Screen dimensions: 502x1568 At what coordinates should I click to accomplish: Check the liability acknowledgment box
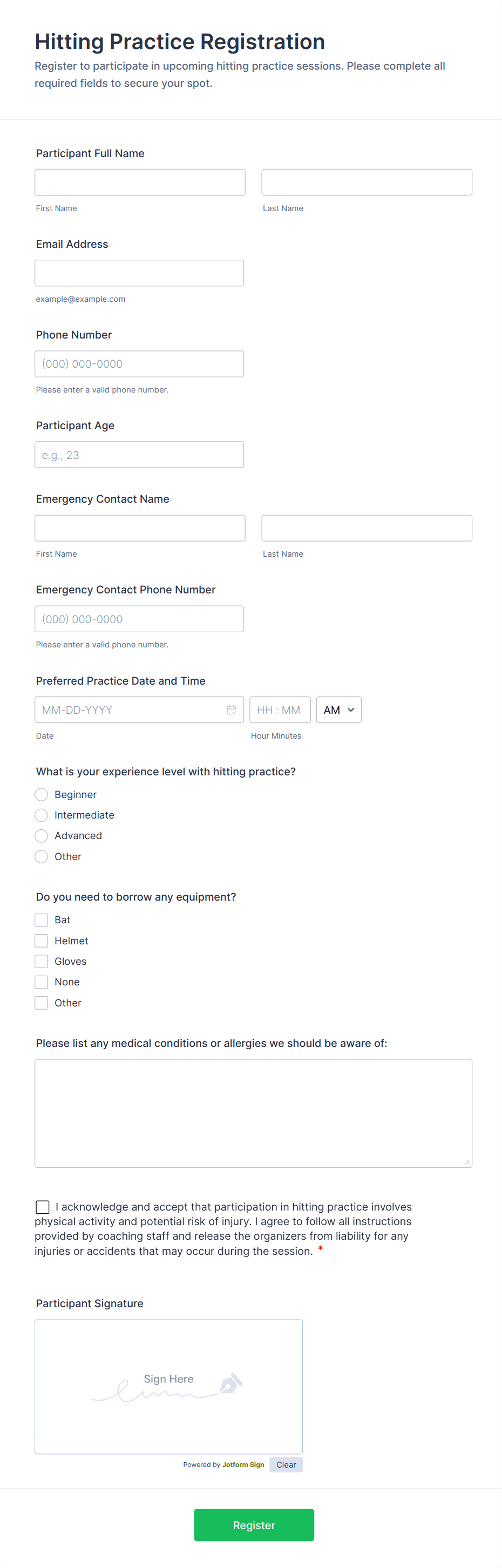coord(43,1206)
